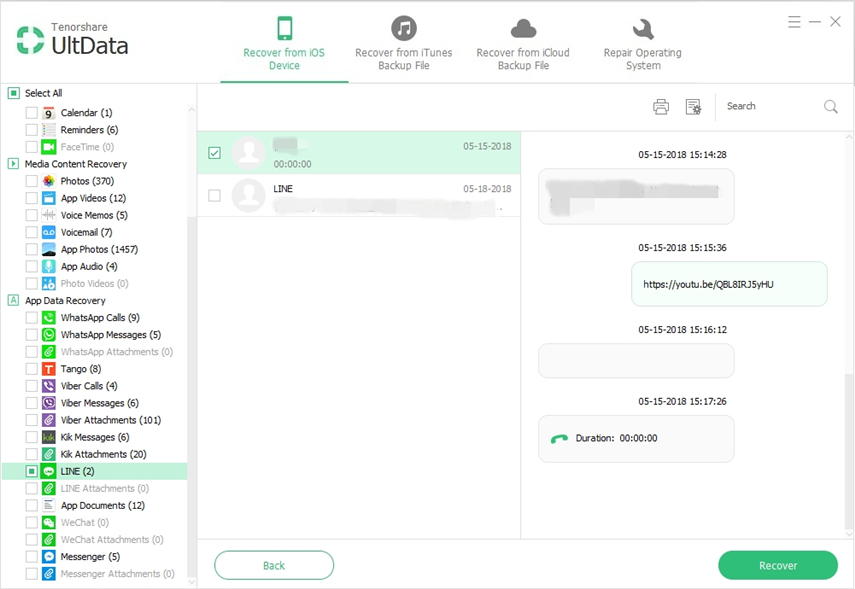Open Viber Attachments (101) category

pos(111,420)
